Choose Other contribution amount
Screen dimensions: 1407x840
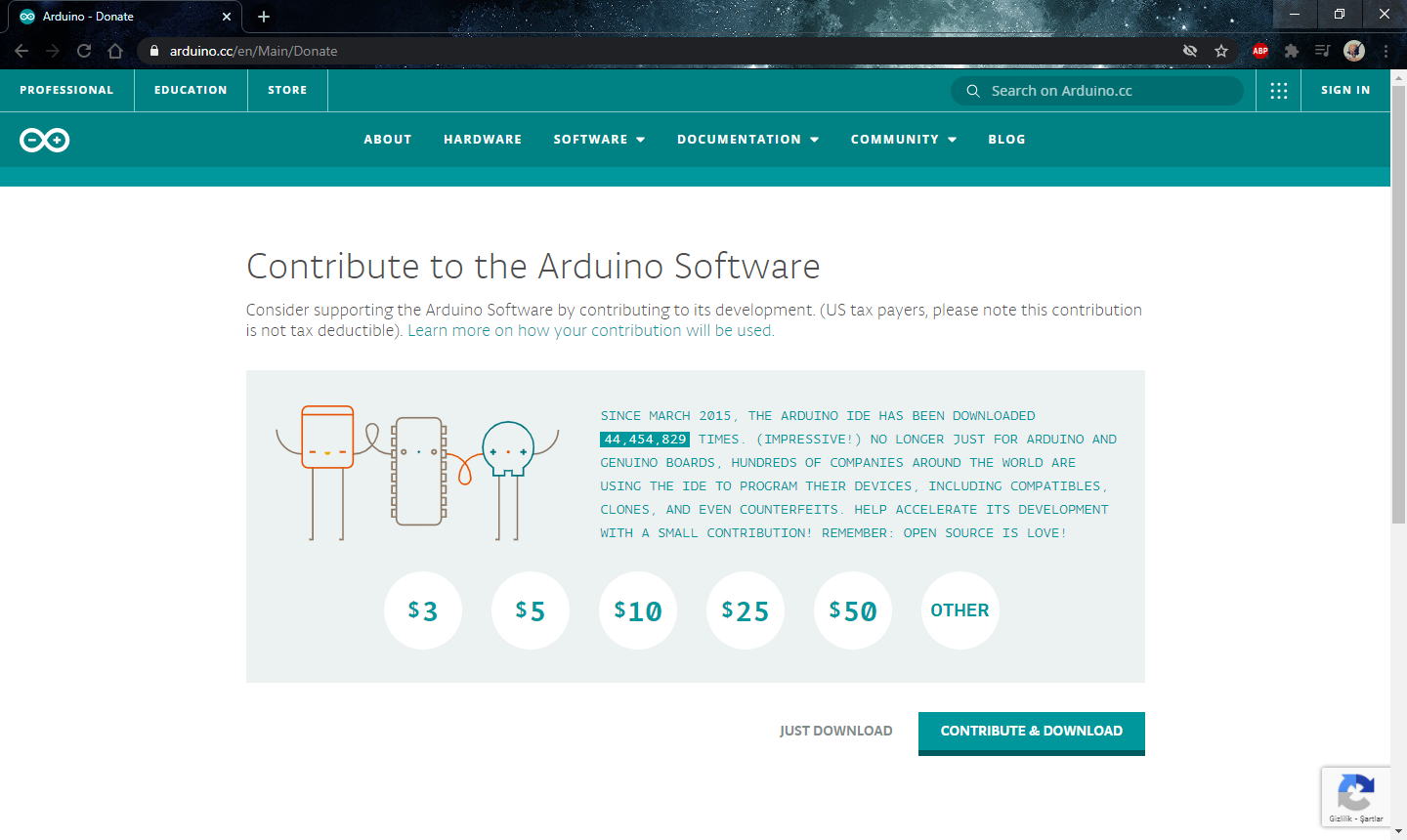pyautogui.click(x=960, y=610)
